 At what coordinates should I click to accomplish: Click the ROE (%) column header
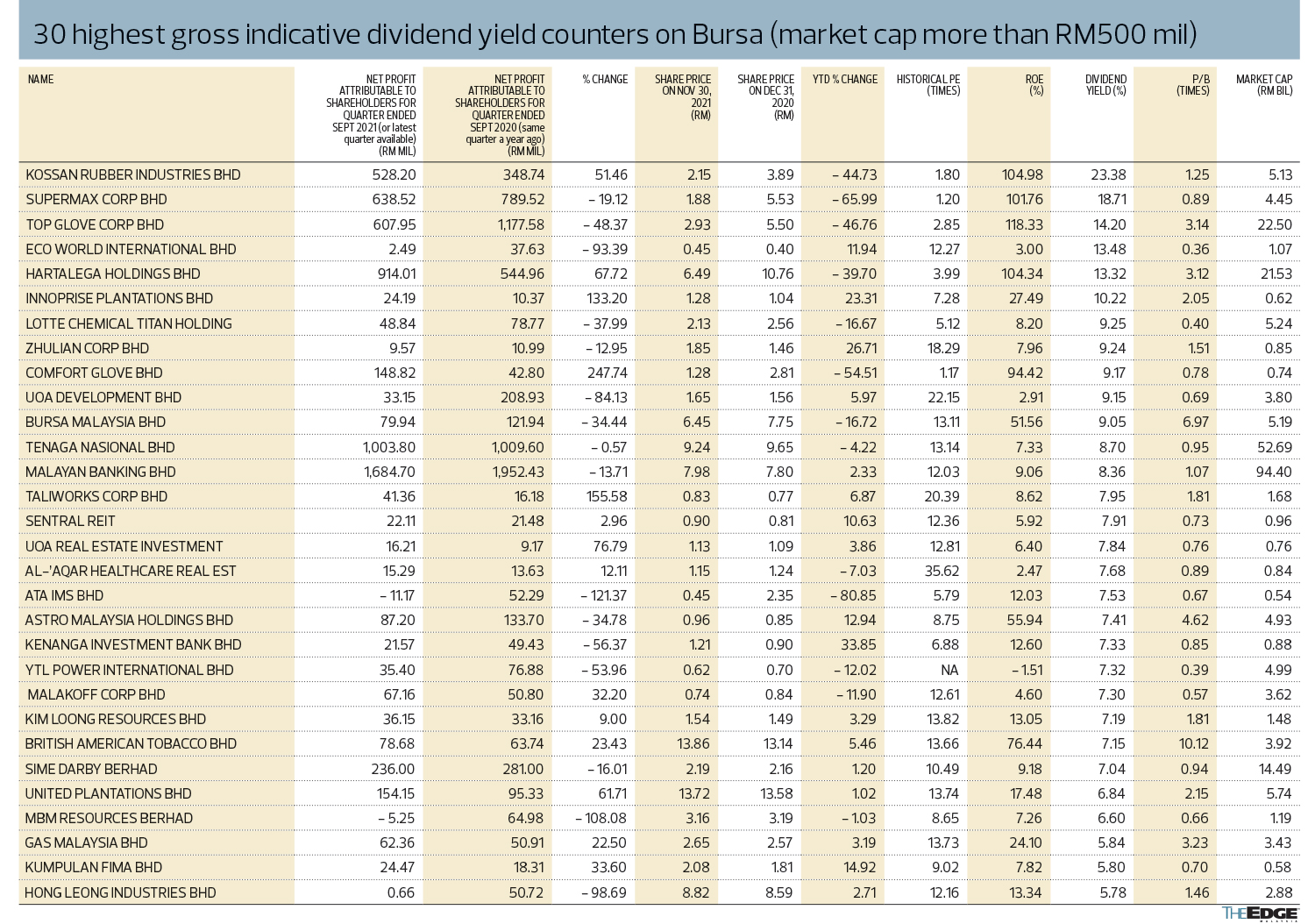coord(1034,85)
